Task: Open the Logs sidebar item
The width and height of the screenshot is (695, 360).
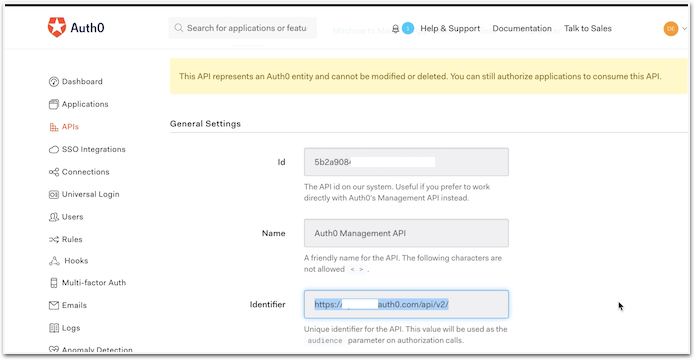Action: [x=65, y=328]
